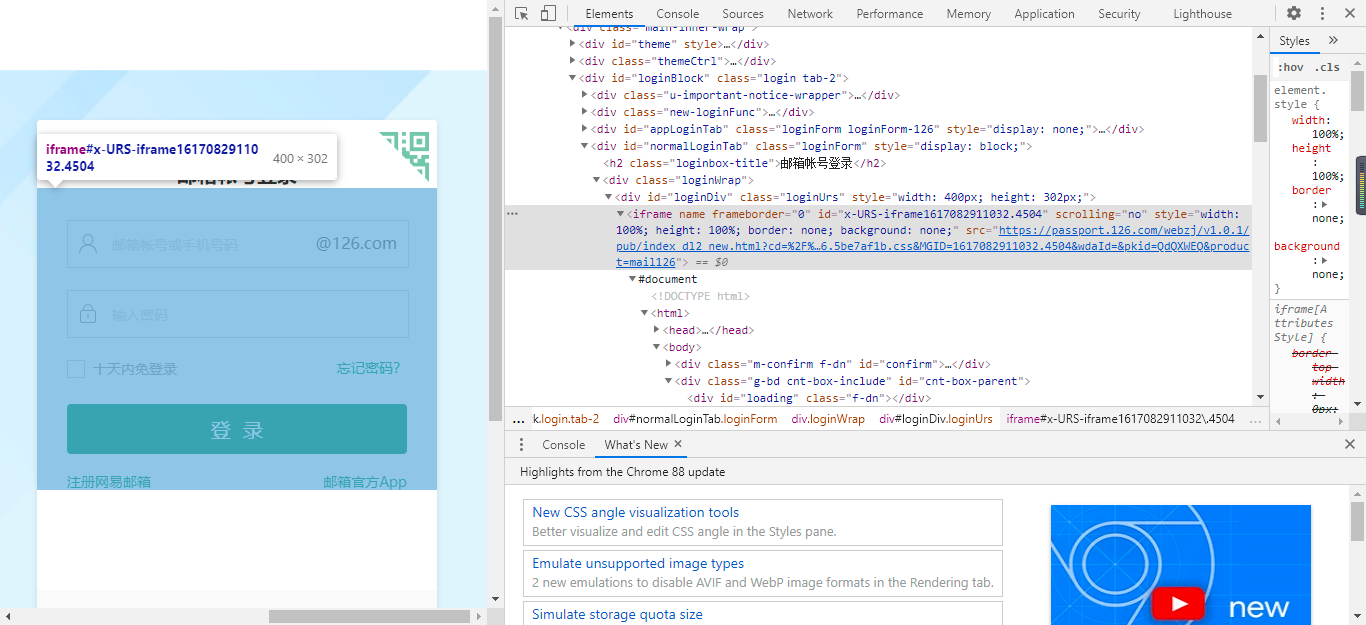Switch to the Elements tab
This screenshot has height=625, width=1366.
point(609,14)
